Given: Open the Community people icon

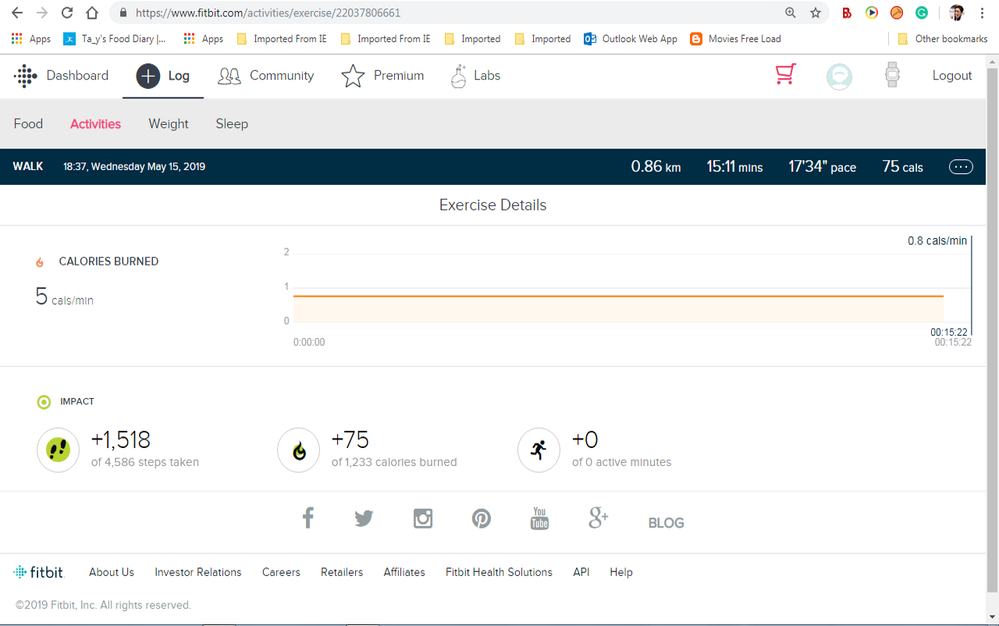Looking at the screenshot, I should click(x=229, y=76).
